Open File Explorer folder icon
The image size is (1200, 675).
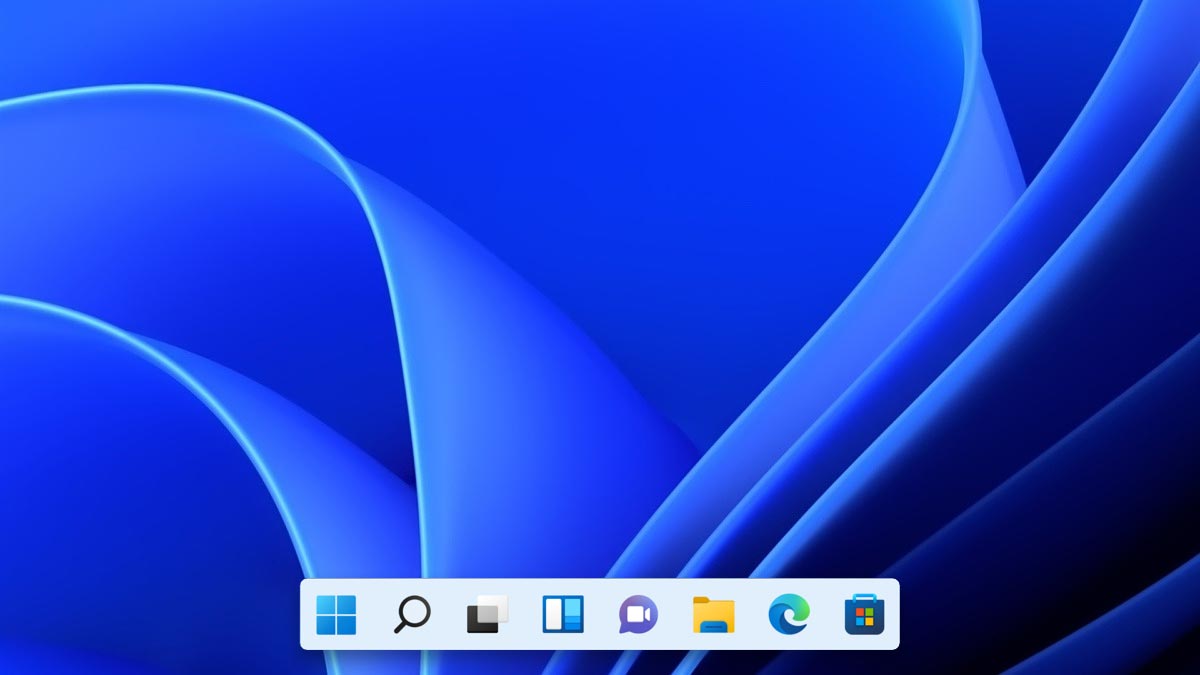(x=713, y=614)
